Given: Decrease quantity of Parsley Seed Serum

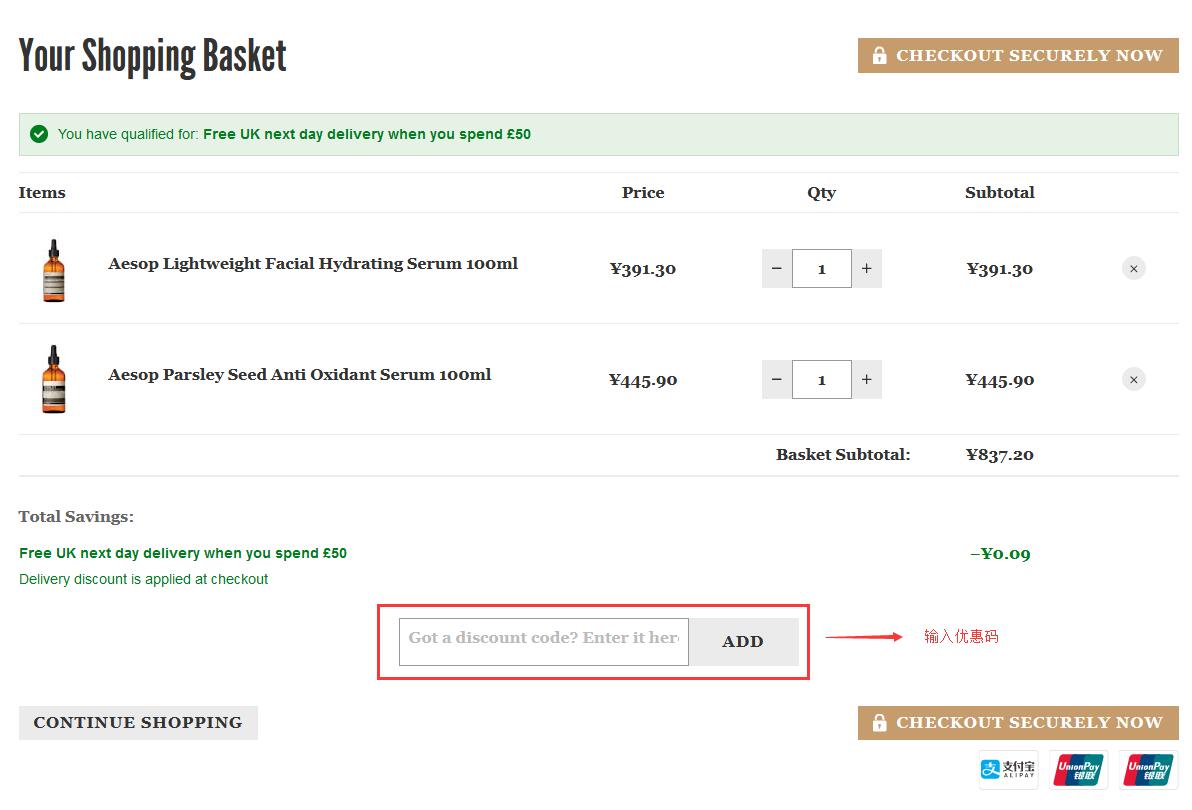Looking at the screenshot, I should point(777,379).
